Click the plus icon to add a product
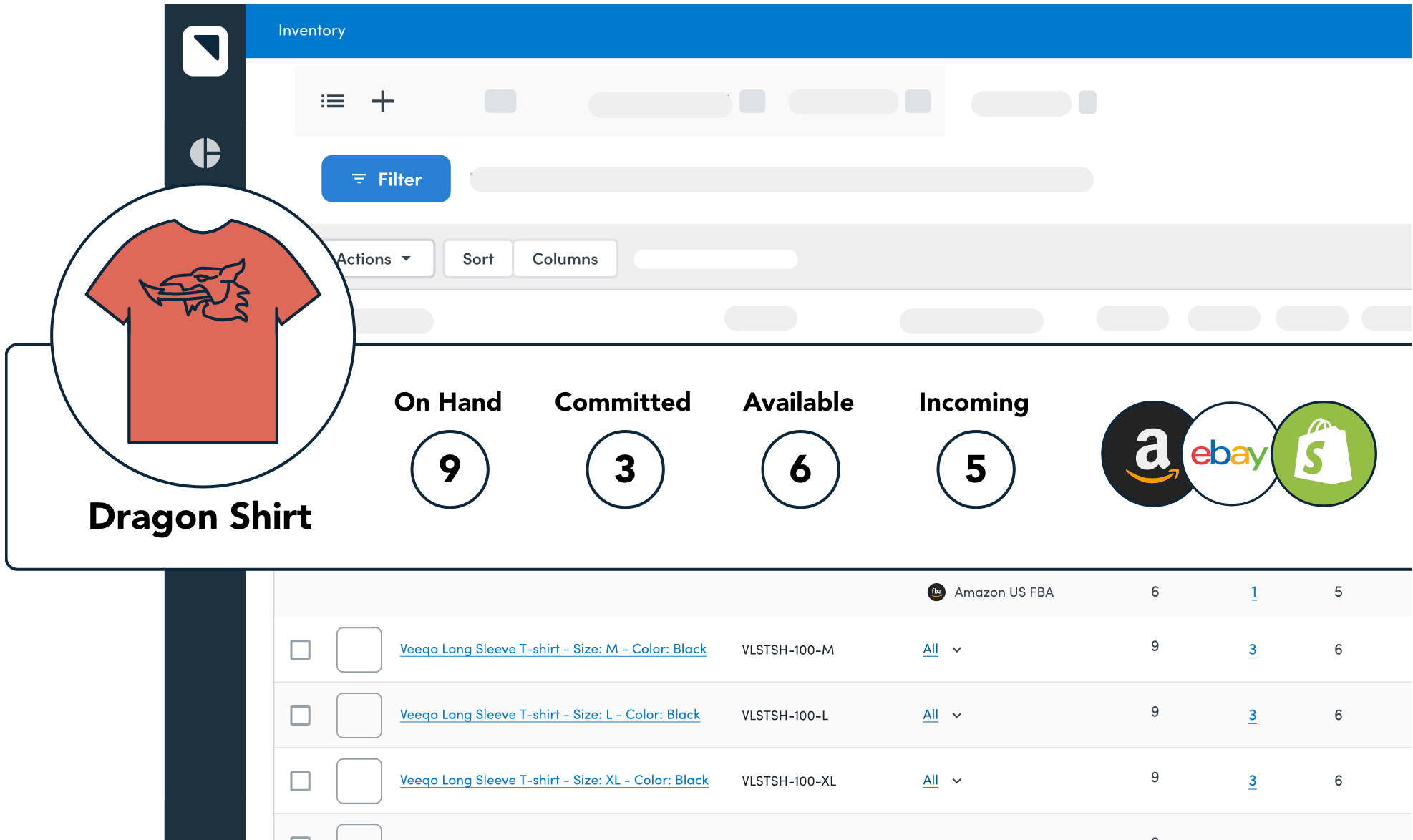 [x=383, y=101]
